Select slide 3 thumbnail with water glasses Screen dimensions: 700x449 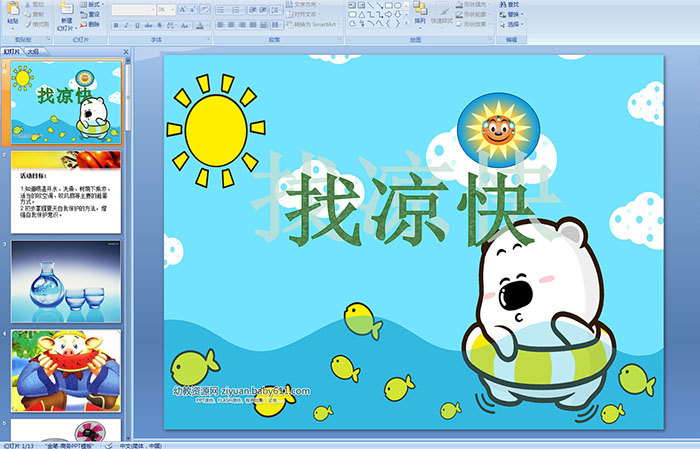tap(66, 282)
